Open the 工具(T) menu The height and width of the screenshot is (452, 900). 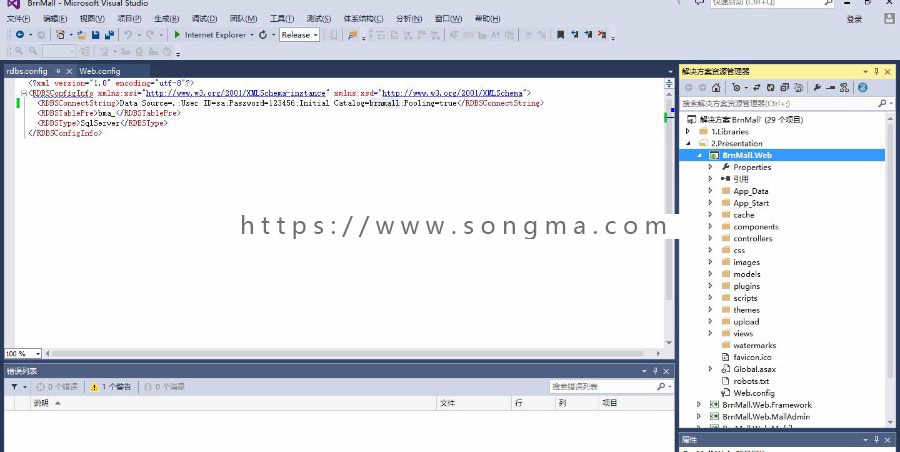(282, 19)
